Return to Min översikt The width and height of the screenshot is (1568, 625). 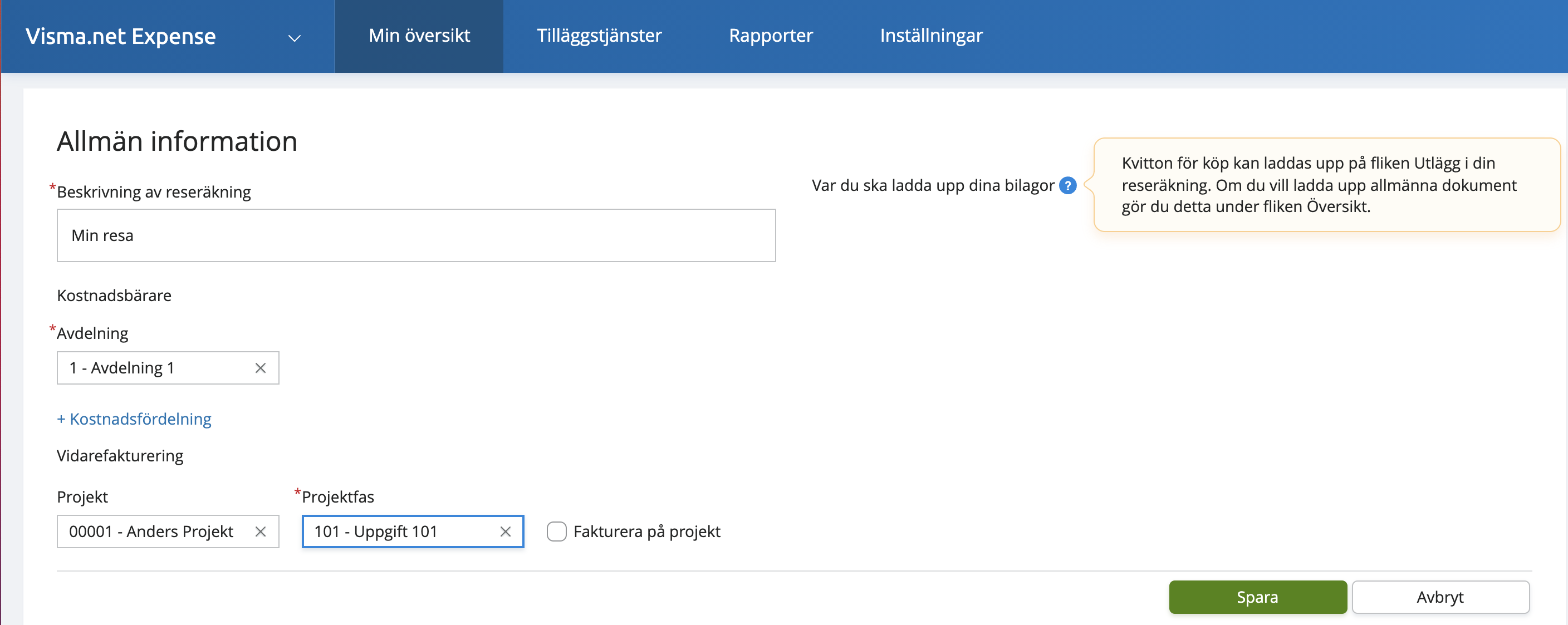tap(419, 35)
